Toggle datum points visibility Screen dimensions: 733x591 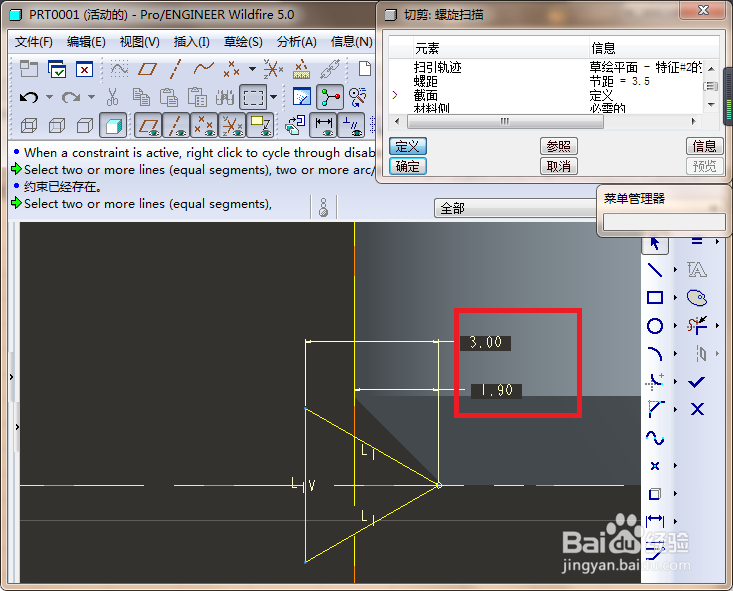click(x=204, y=125)
